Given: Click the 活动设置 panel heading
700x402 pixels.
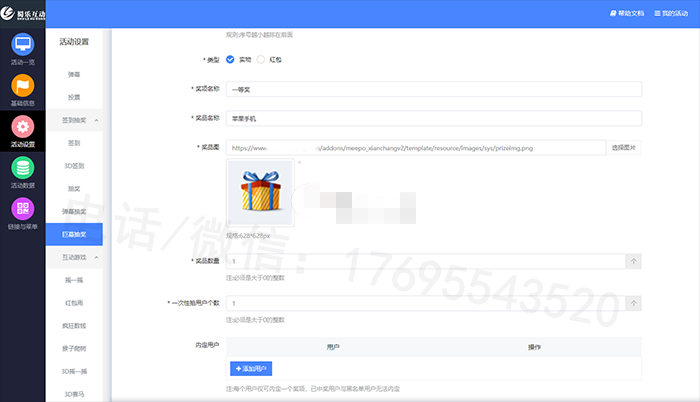Looking at the screenshot, I should 74,42.
